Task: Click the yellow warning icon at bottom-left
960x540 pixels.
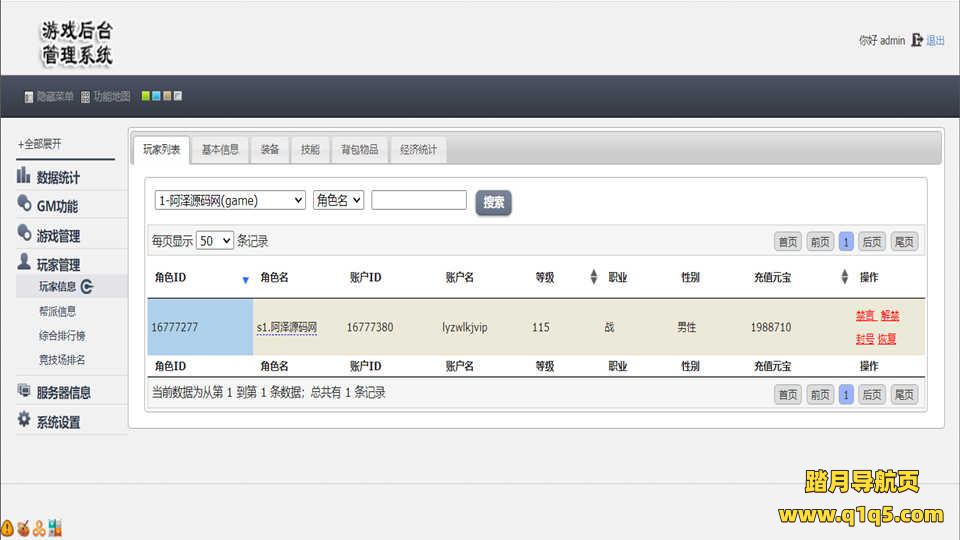Action: tap(7, 527)
